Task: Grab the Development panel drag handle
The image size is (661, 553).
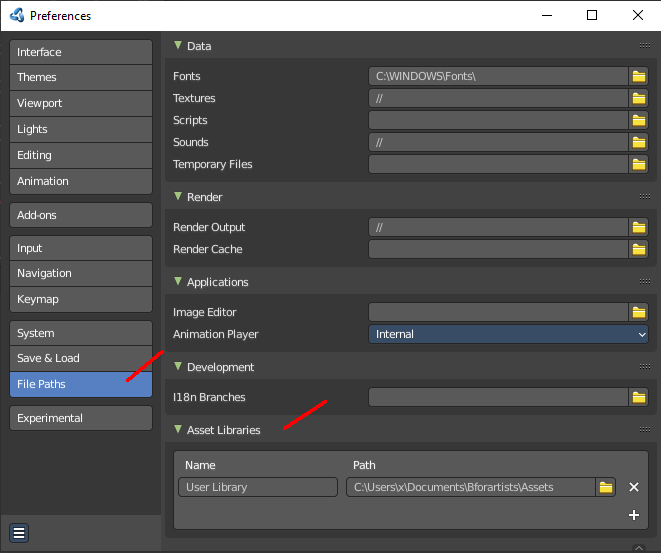Action: click(x=645, y=367)
